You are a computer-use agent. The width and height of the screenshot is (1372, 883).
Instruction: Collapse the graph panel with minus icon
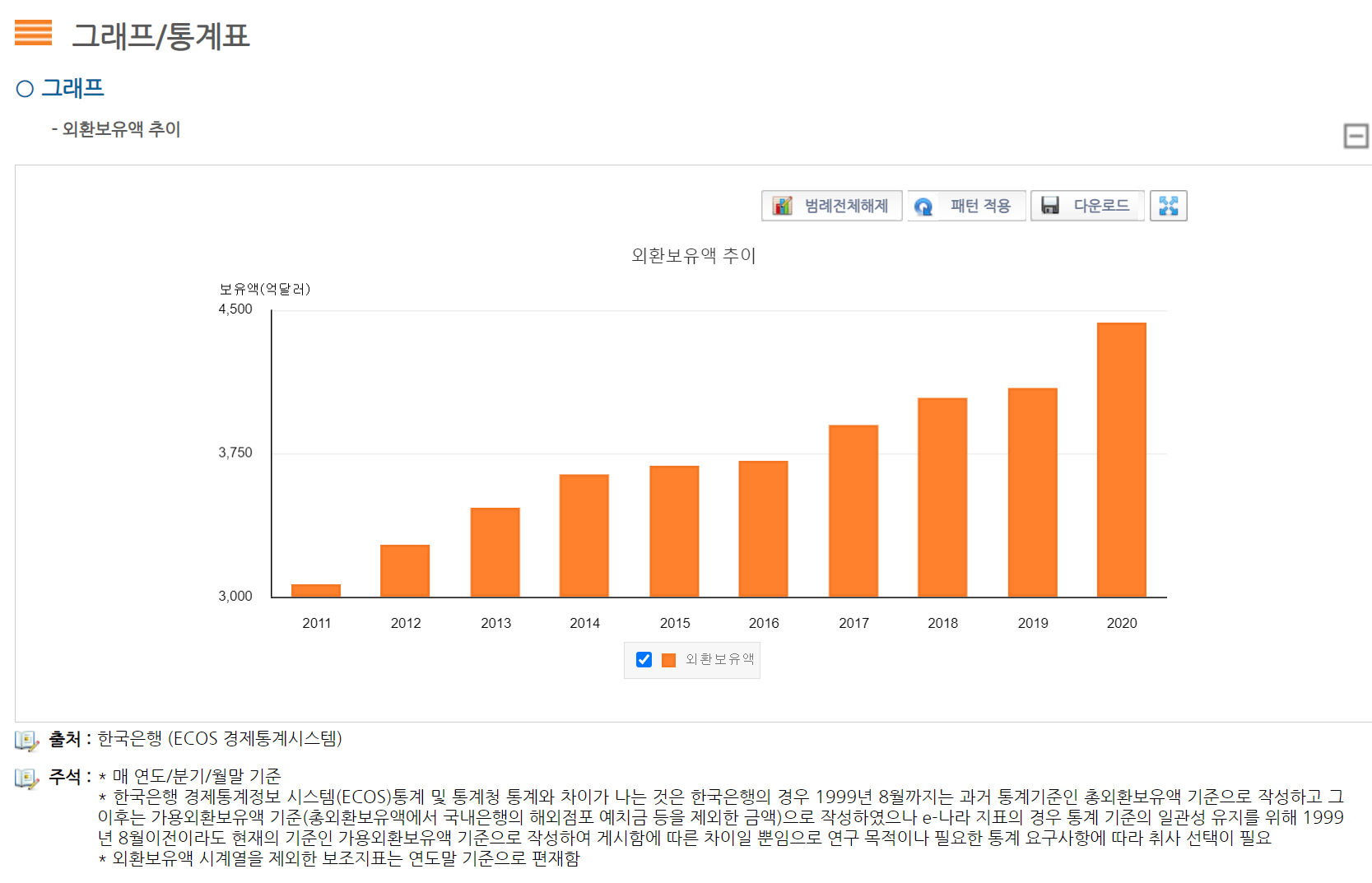tap(1356, 136)
